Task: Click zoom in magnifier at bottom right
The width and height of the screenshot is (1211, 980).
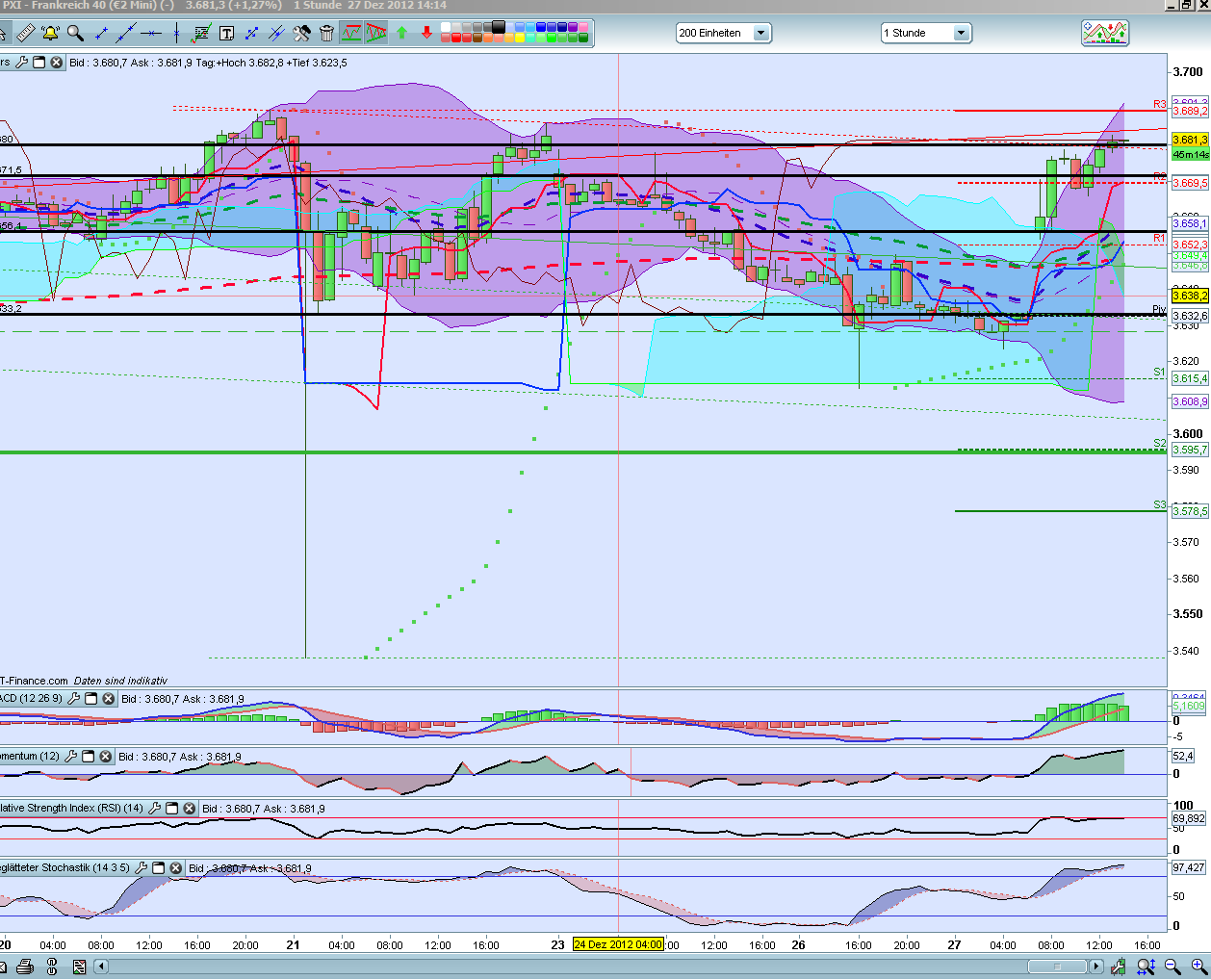Action: pos(1198,967)
